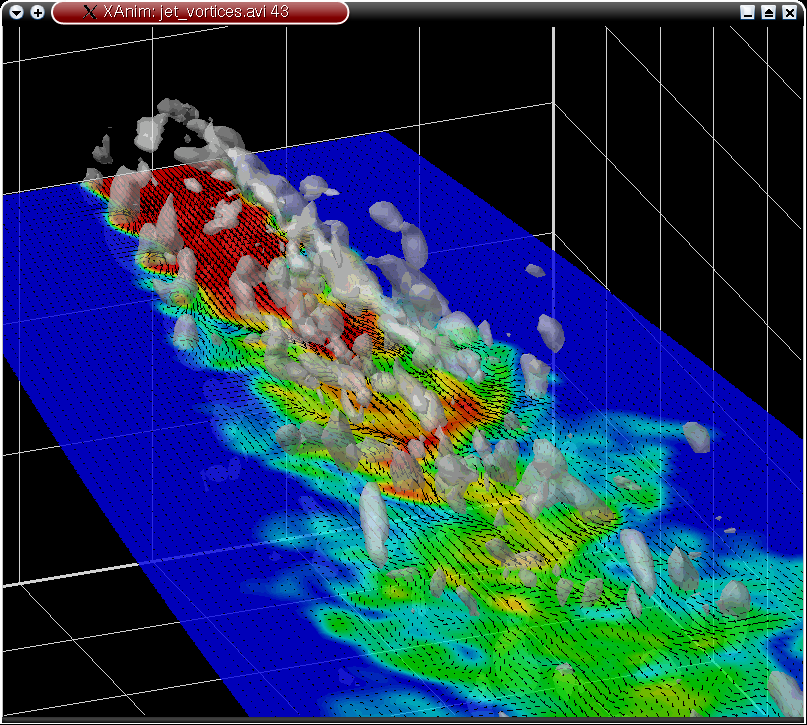The height and width of the screenshot is (725, 807).
Task: Select the XAnim jet_vortices.avi title tab
Action: coord(200,12)
